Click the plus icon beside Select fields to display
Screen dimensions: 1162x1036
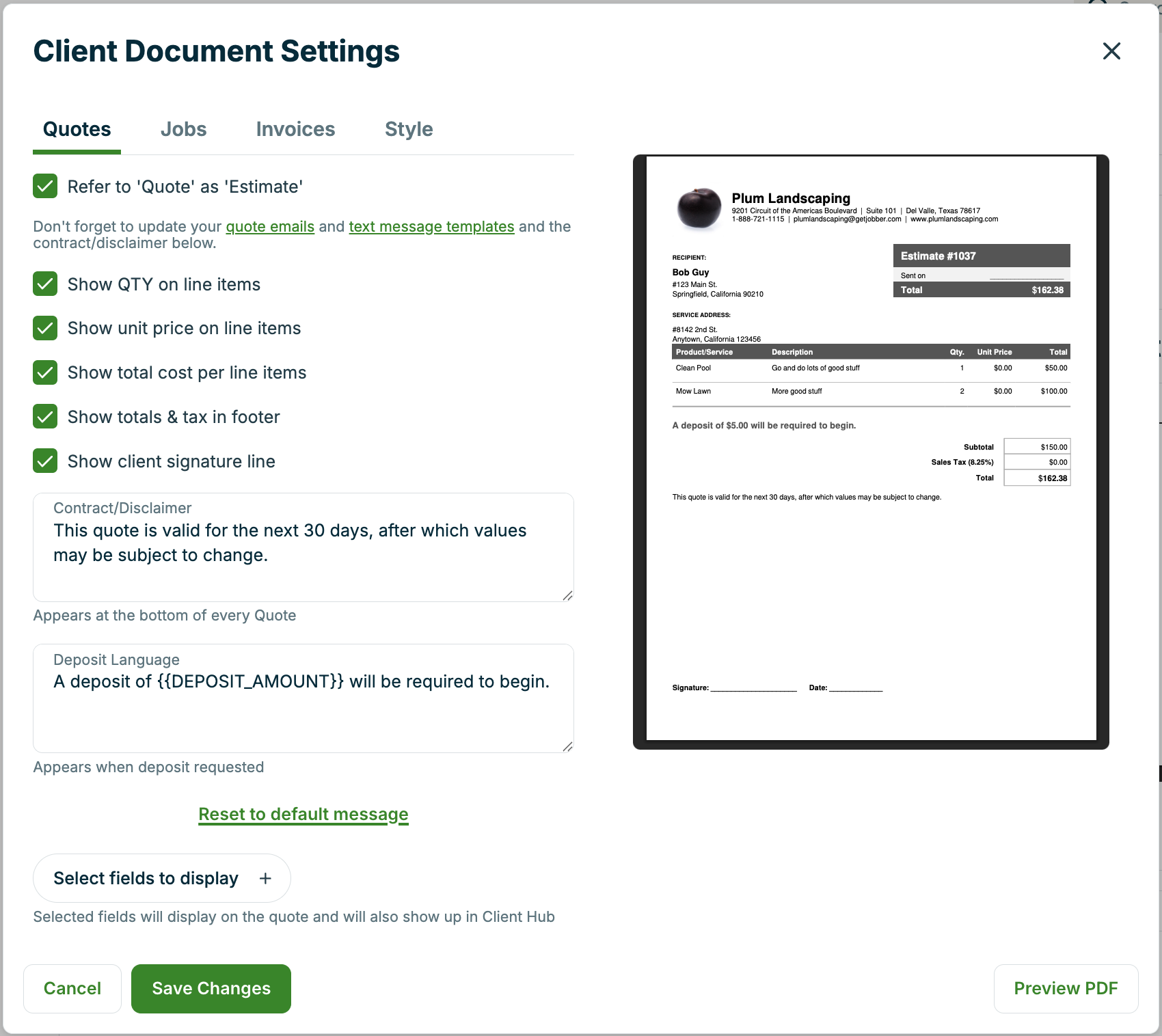point(265,878)
